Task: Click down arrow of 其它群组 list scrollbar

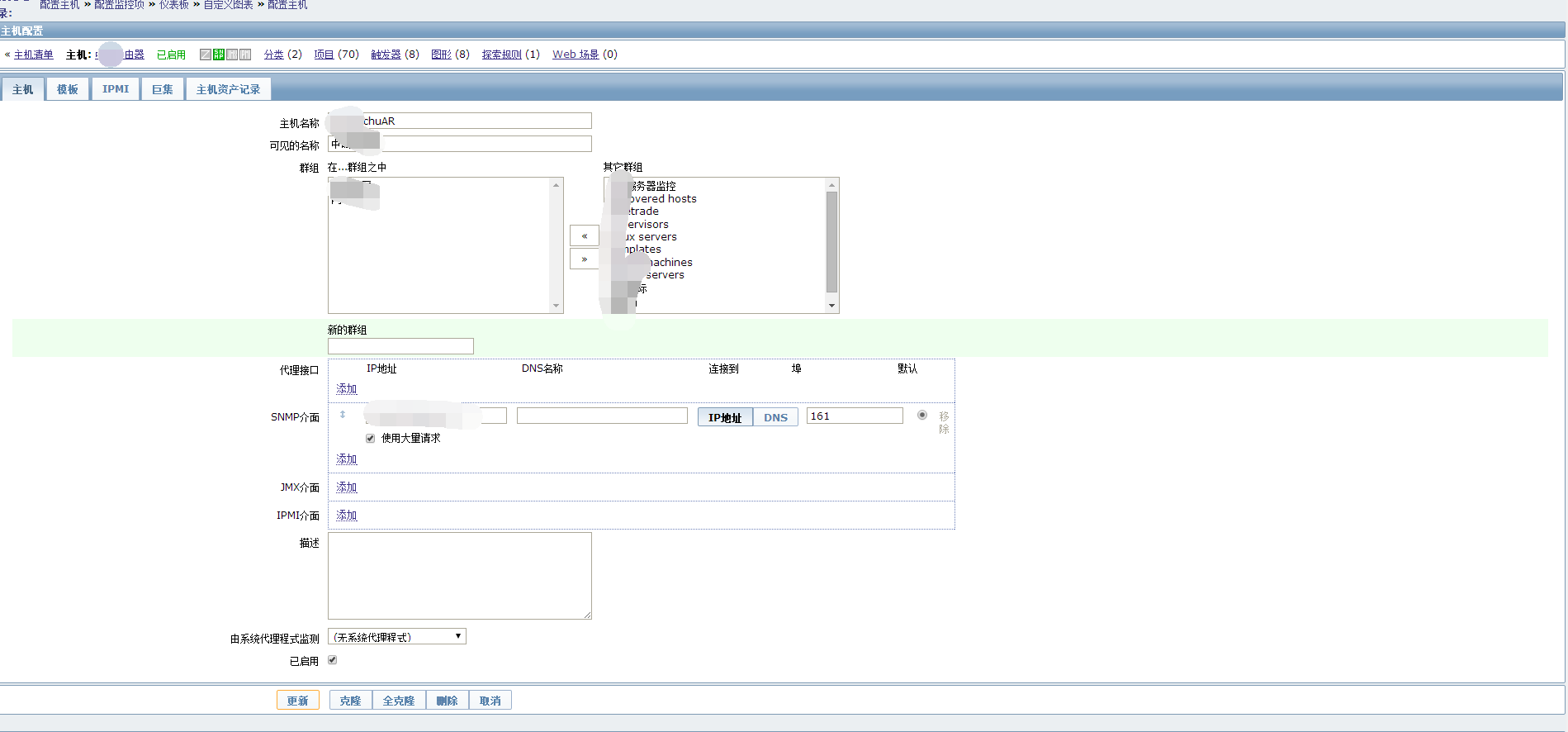Action: 831,306
